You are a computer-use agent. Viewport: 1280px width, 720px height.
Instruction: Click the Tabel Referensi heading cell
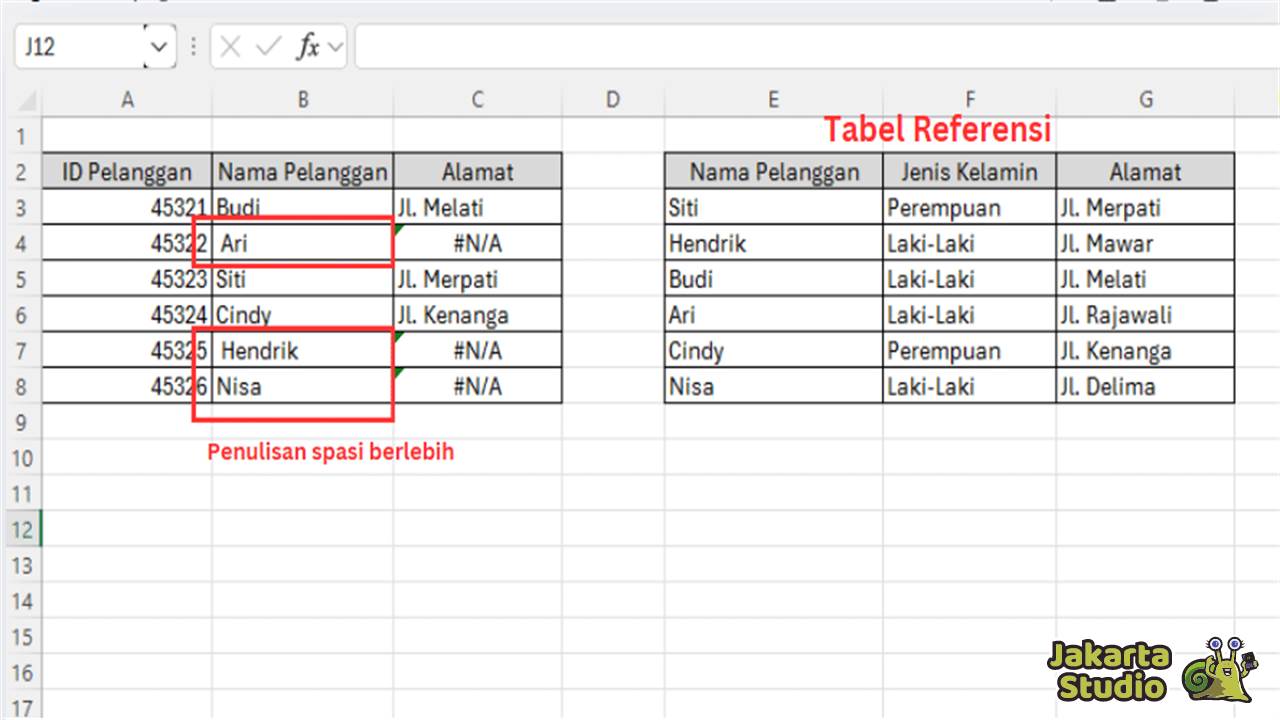click(x=936, y=129)
